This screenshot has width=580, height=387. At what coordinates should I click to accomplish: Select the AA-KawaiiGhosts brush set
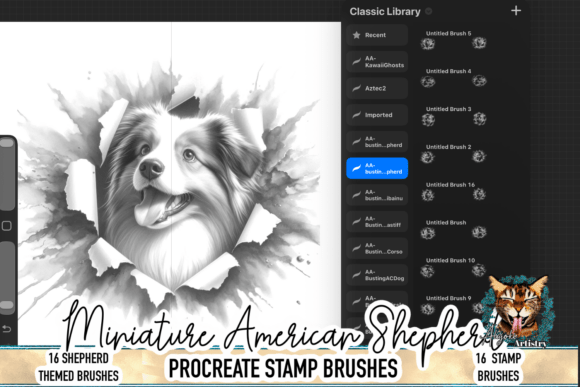[377, 62]
